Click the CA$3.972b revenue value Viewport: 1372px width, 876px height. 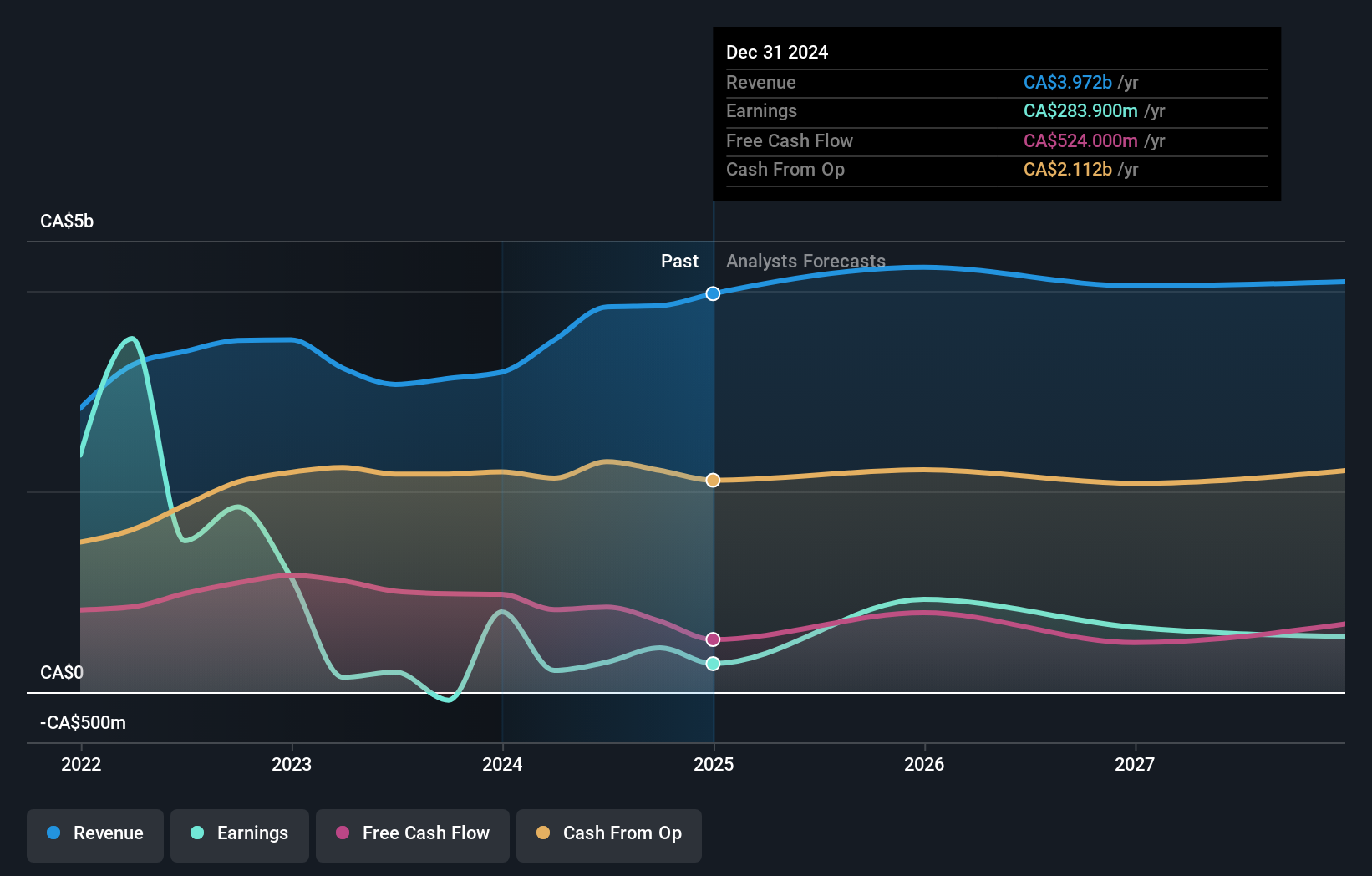tap(1068, 83)
